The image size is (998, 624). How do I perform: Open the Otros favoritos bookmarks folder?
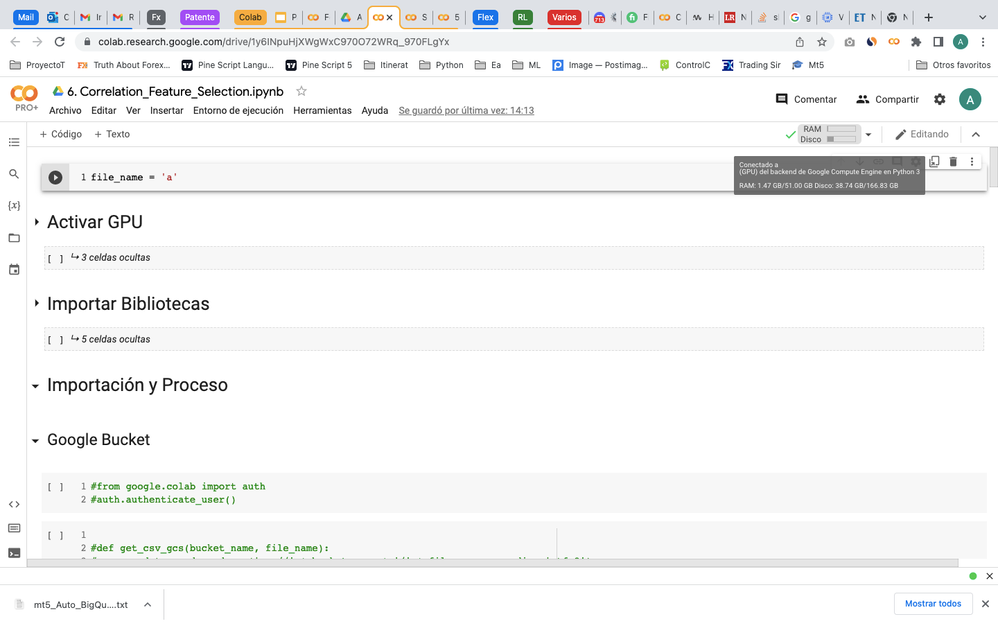click(953, 65)
